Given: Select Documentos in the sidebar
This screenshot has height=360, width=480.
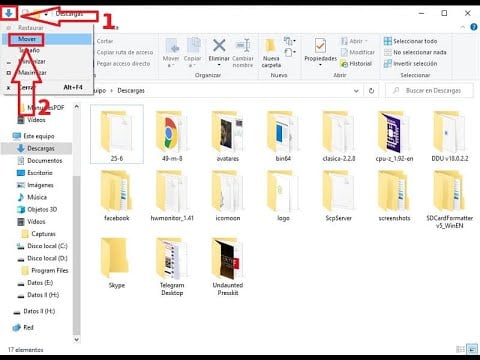Looking at the screenshot, I should tap(40, 161).
